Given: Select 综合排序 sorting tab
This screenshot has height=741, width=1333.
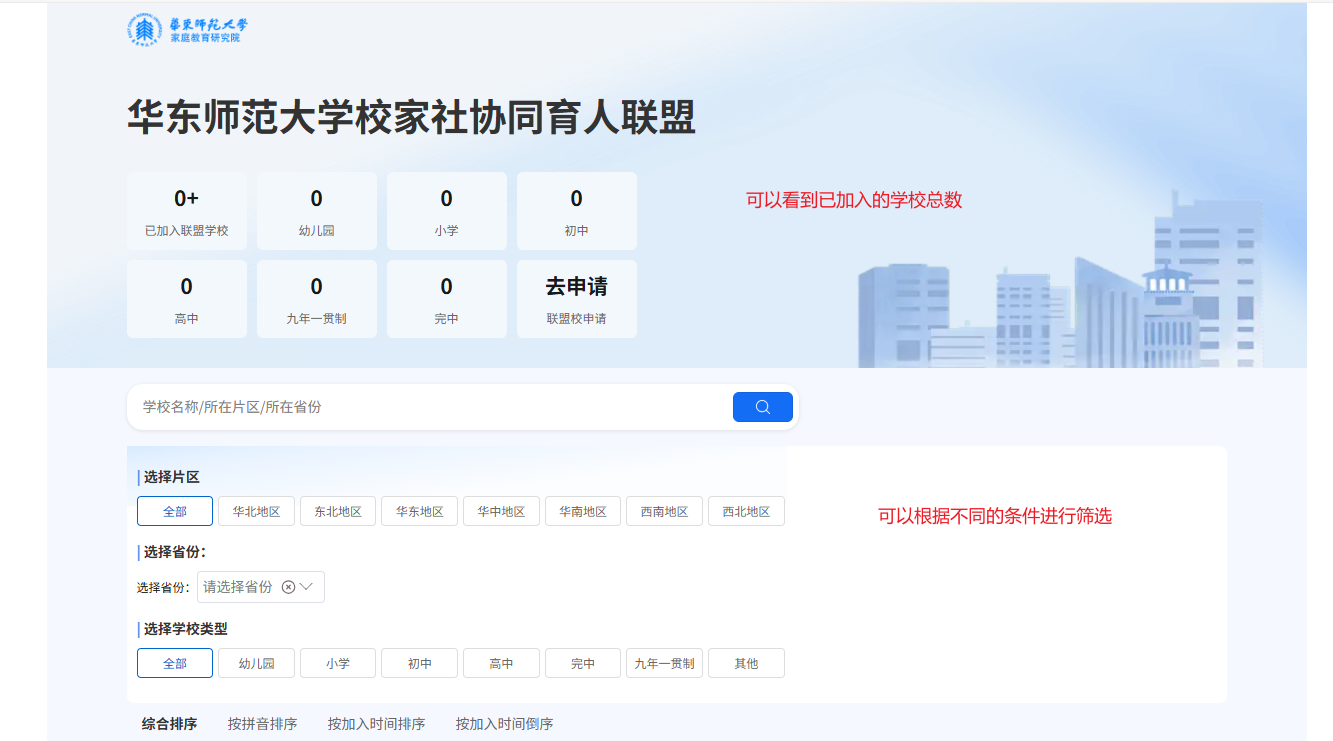Looking at the screenshot, I should tap(169, 724).
